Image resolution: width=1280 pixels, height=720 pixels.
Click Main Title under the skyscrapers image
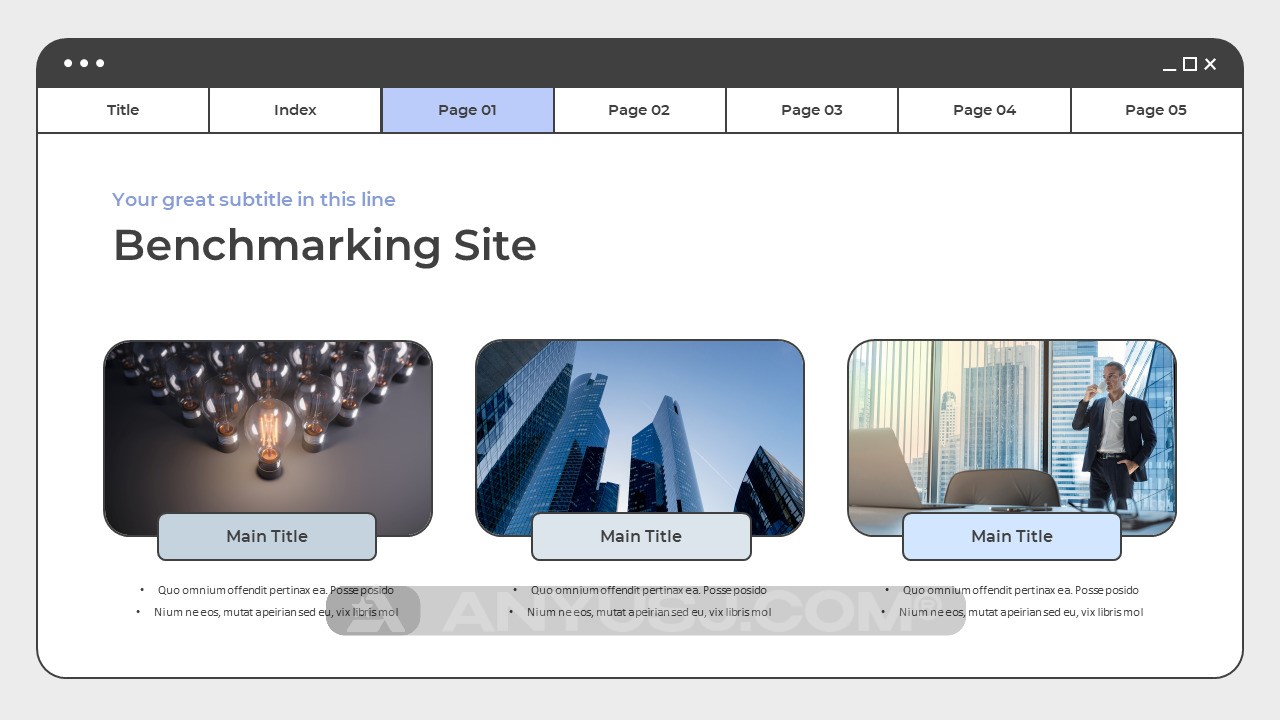coord(641,536)
